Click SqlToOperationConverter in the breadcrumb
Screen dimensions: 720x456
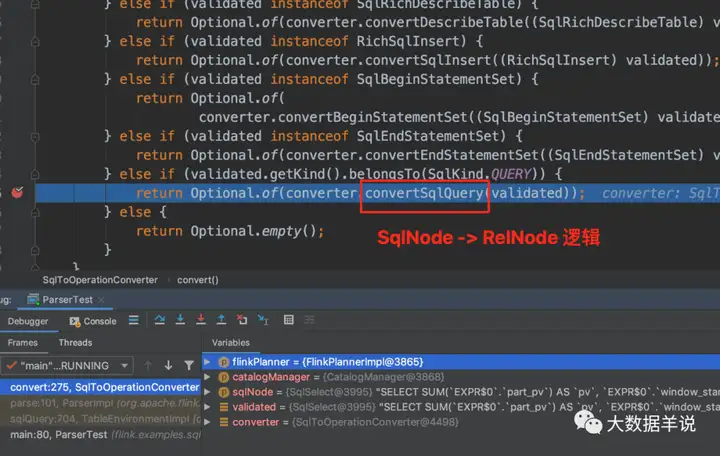pos(100,280)
